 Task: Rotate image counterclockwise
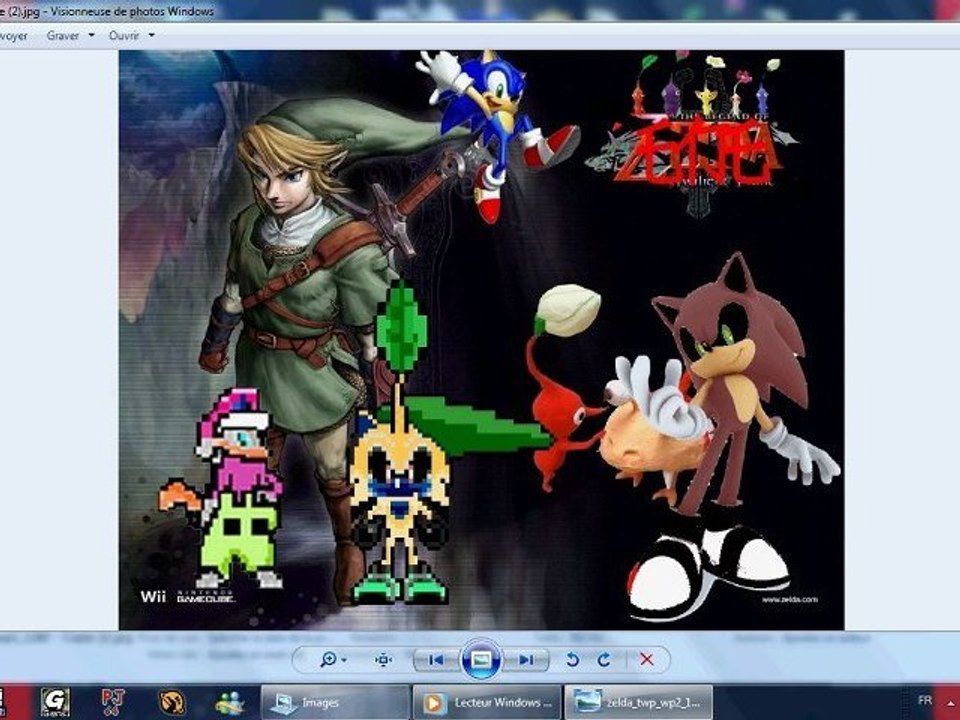coord(572,659)
